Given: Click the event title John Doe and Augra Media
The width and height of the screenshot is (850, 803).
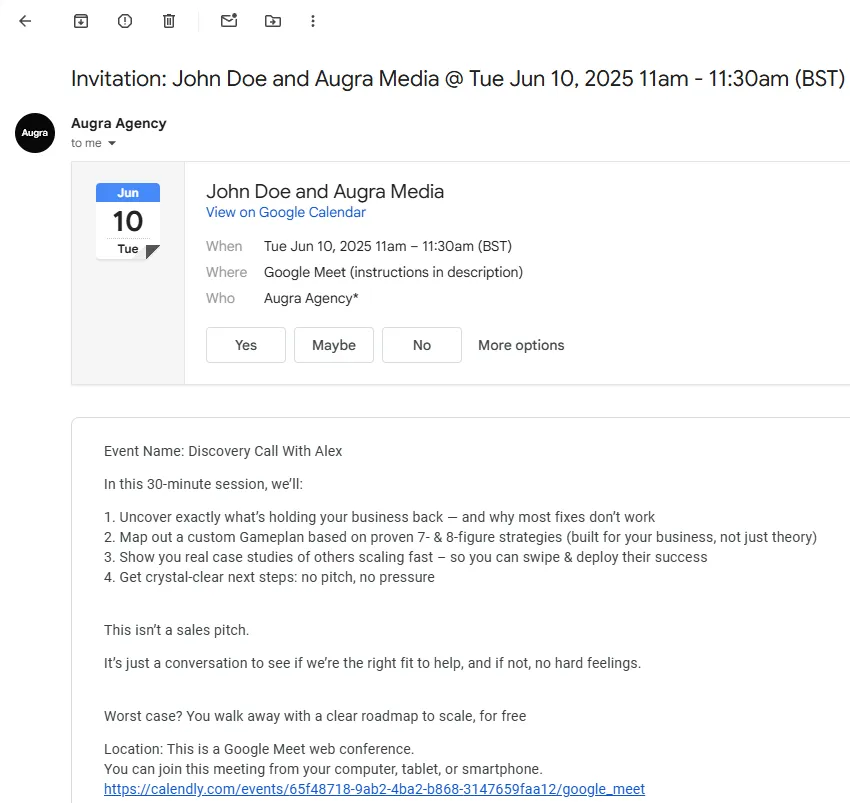Looking at the screenshot, I should pos(325,191).
